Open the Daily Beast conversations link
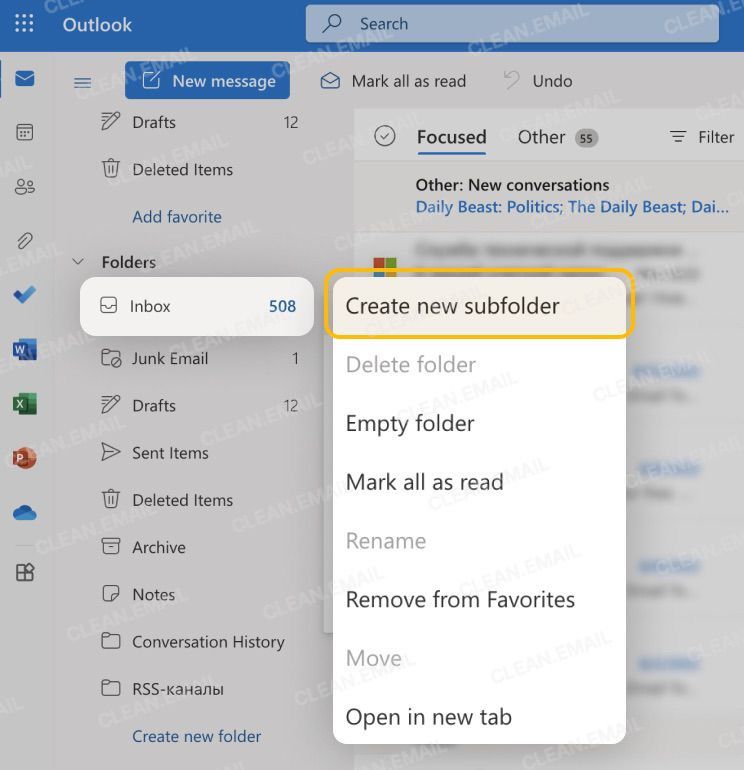Viewport: 744px width, 770px height. click(x=572, y=207)
